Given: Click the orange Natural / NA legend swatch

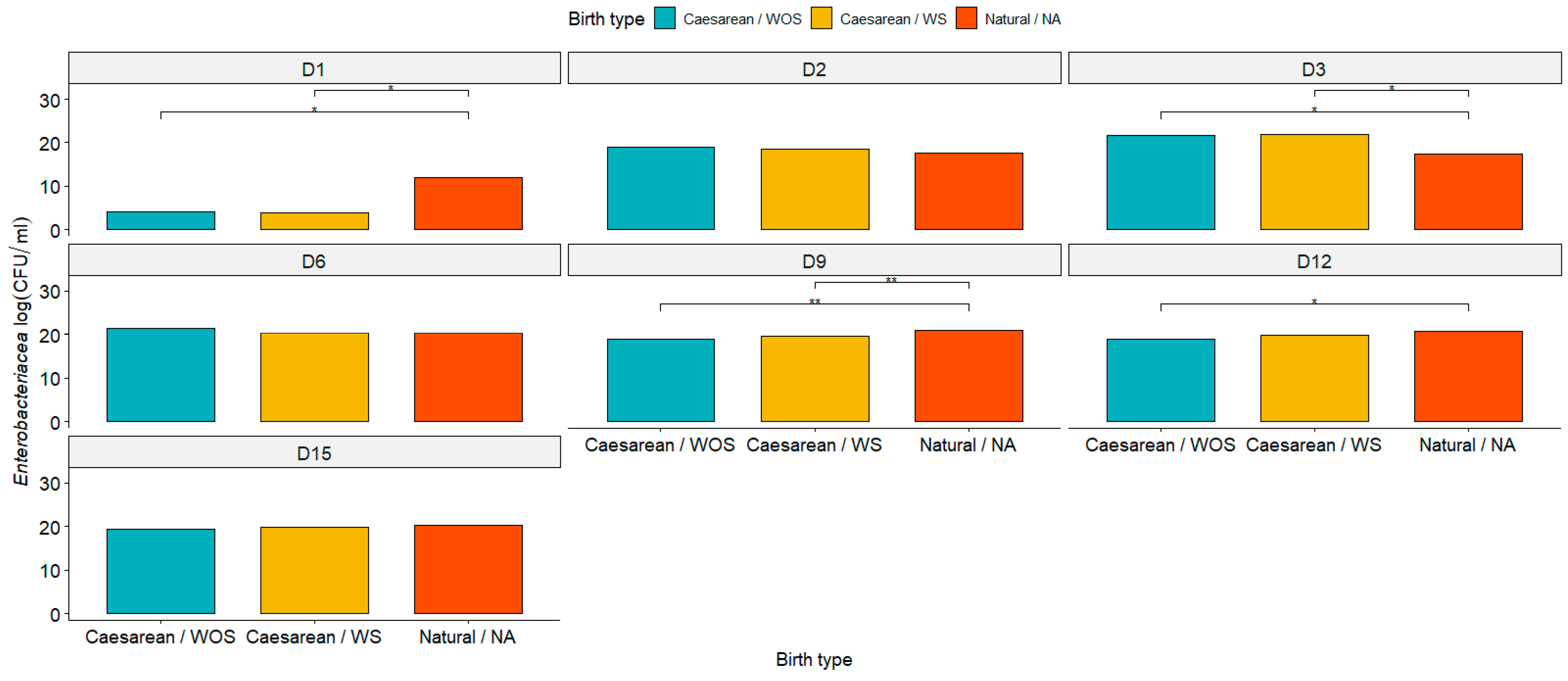Looking at the screenshot, I should tap(966, 18).
